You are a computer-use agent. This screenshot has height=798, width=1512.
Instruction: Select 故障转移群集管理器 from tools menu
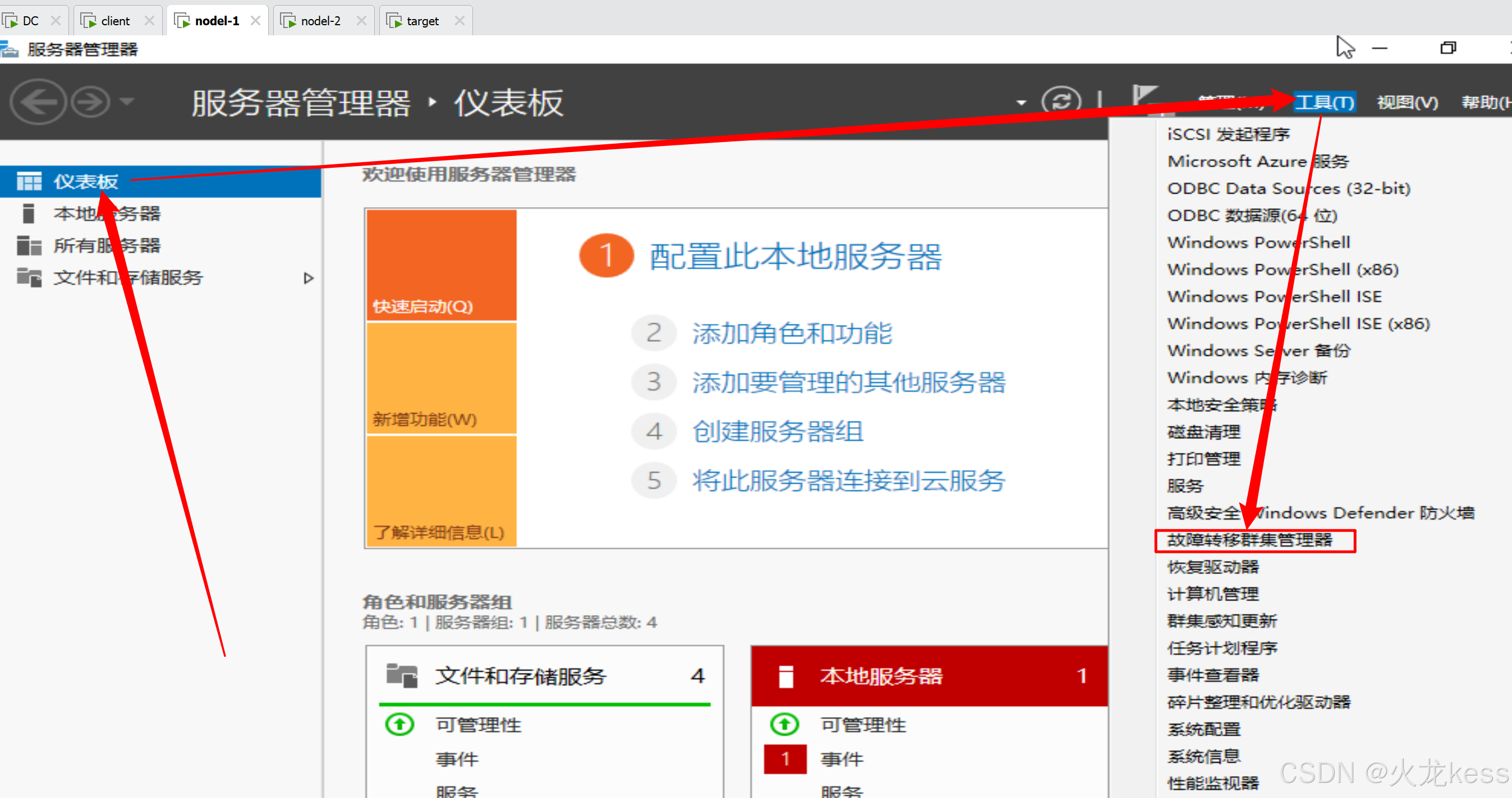coord(1249,540)
